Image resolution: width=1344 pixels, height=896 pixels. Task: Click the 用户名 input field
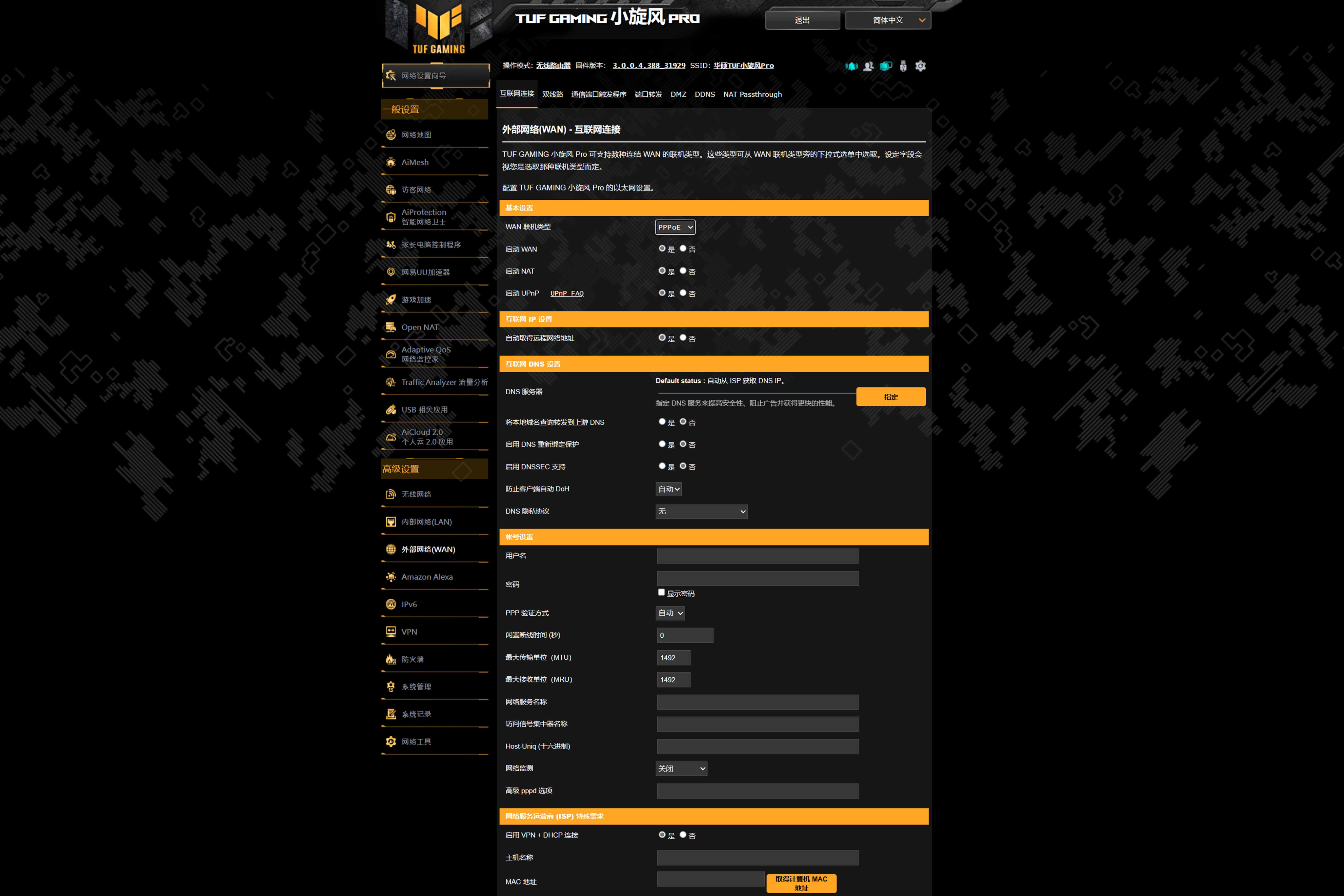tap(757, 556)
